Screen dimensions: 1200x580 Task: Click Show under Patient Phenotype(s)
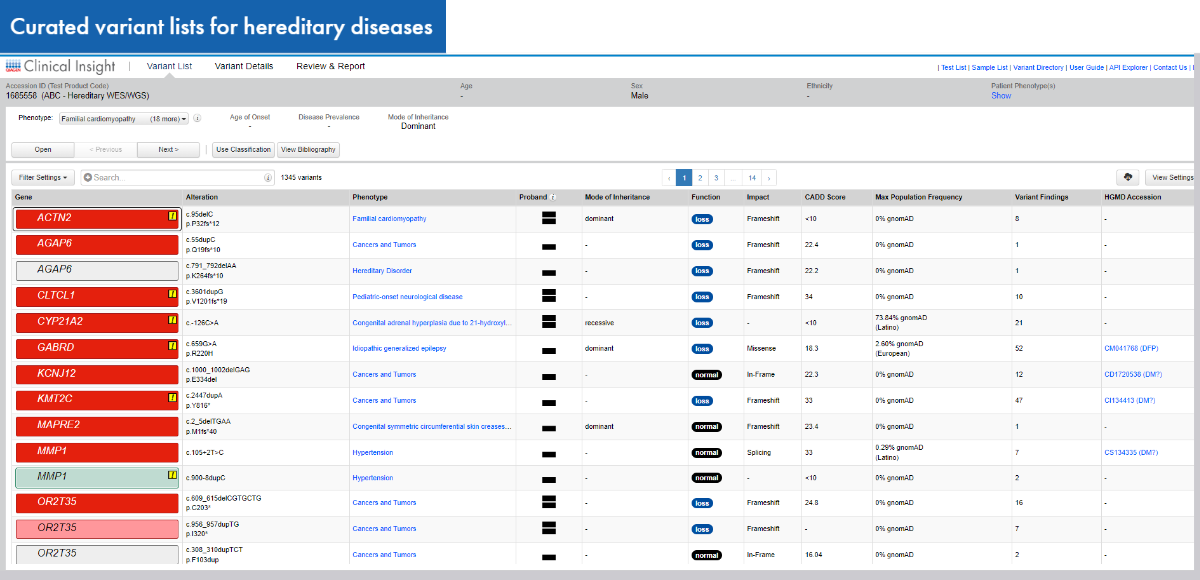(x=1001, y=96)
